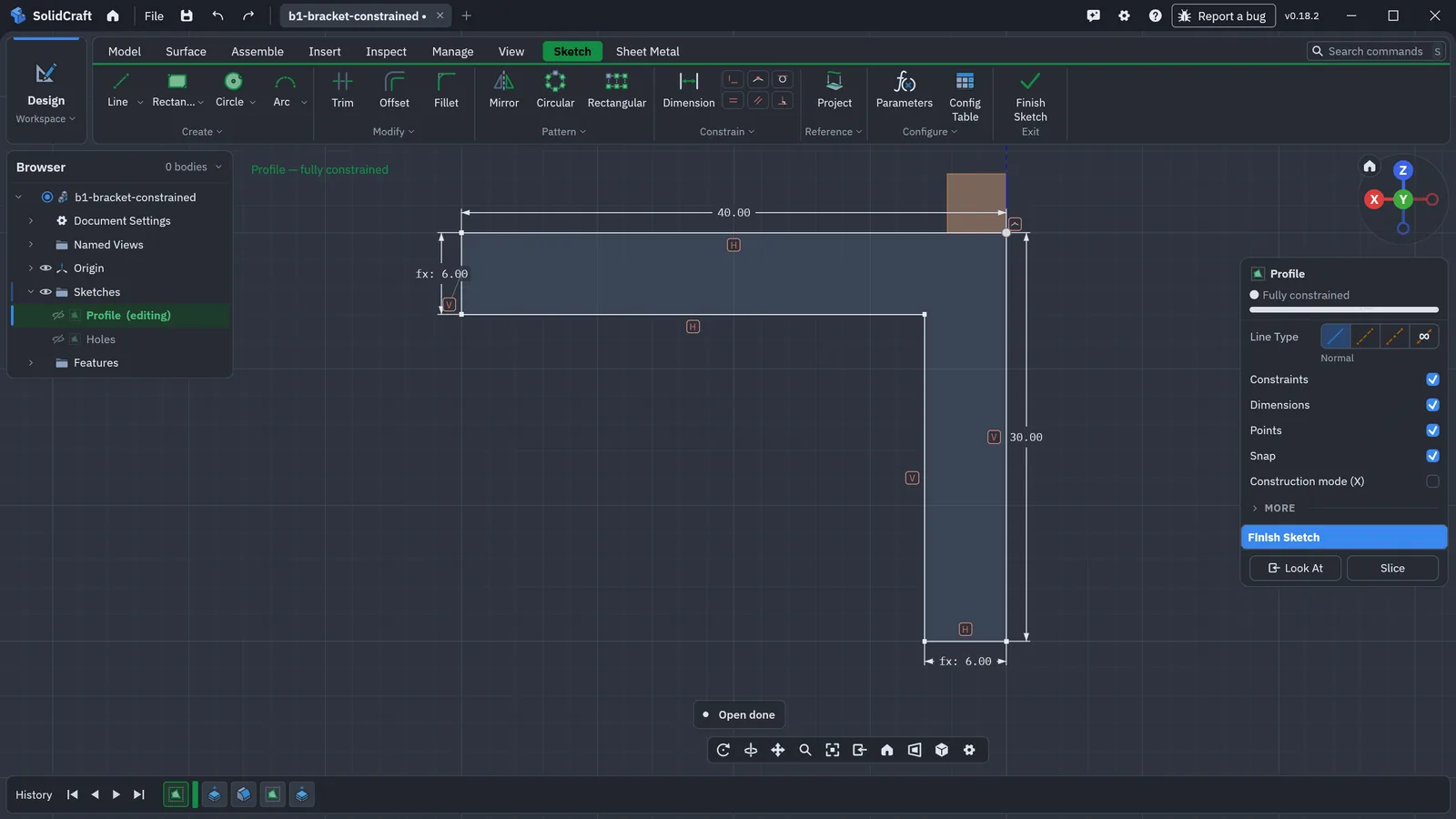This screenshot has width=1456, height=819.
Task: Activate the Mirror tool
Action: pos(503,90)
